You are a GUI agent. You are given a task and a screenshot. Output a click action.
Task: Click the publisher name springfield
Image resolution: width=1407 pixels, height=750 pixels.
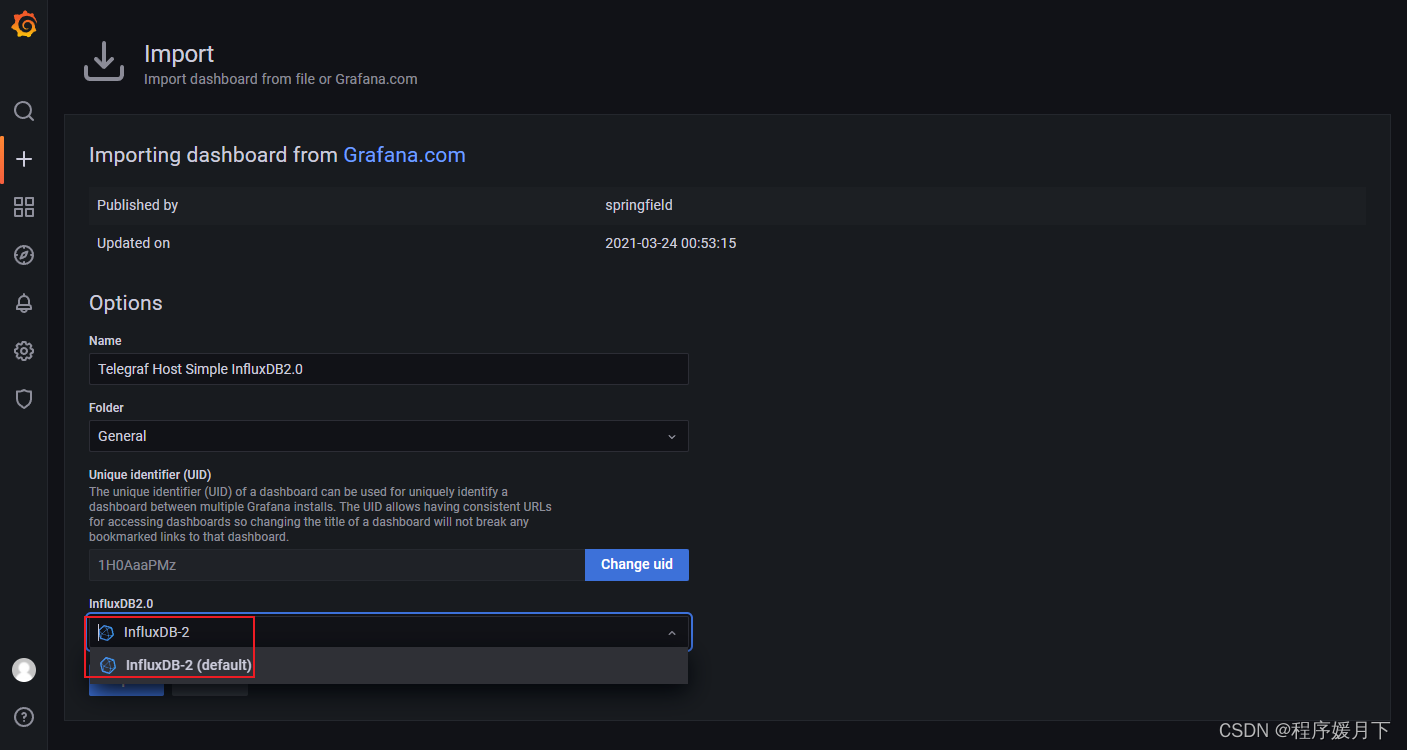coord(639,205)
